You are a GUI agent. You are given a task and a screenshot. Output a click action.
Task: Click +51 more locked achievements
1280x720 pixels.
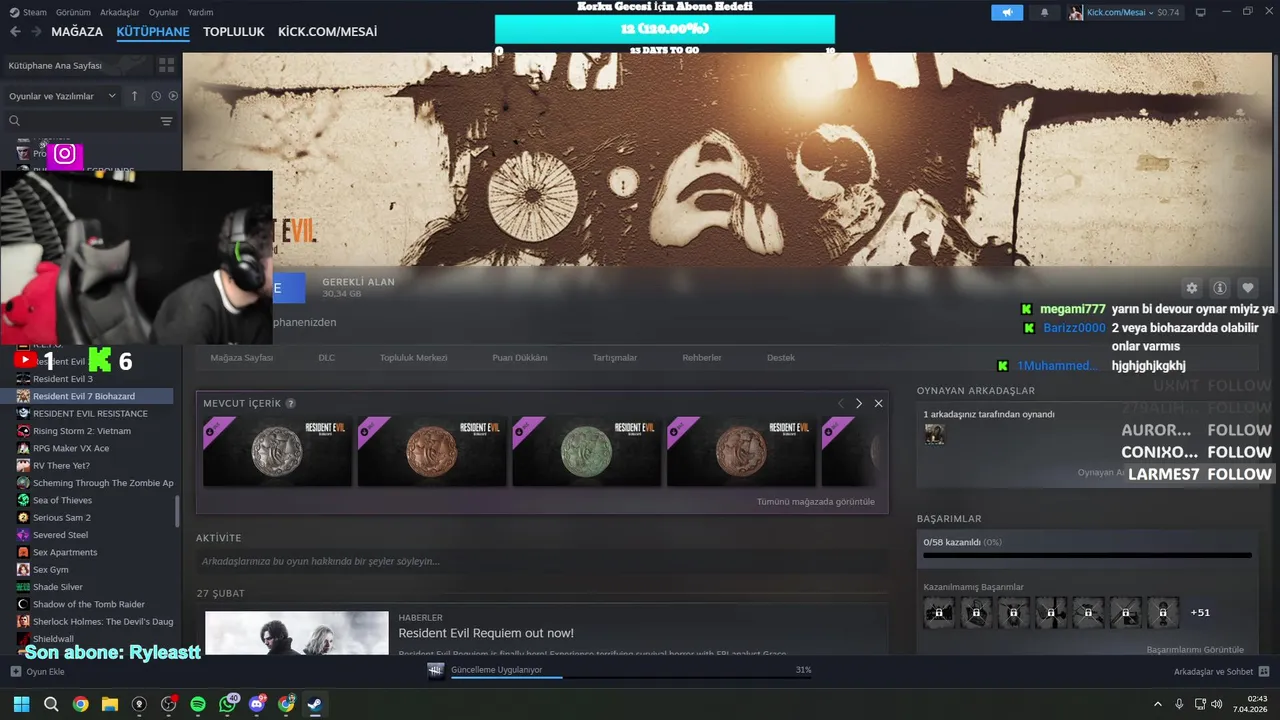click(x=1200, y=612)
